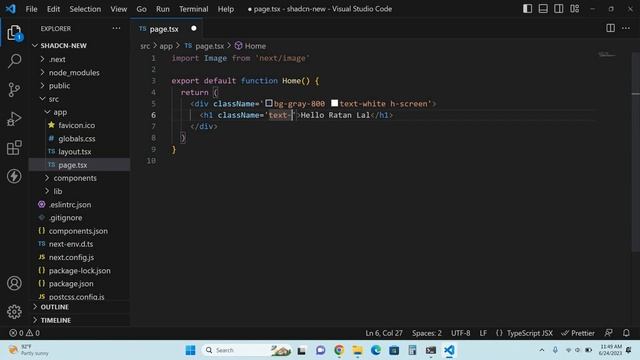
Task: Open the Selection menu
Action: point(85,9)
